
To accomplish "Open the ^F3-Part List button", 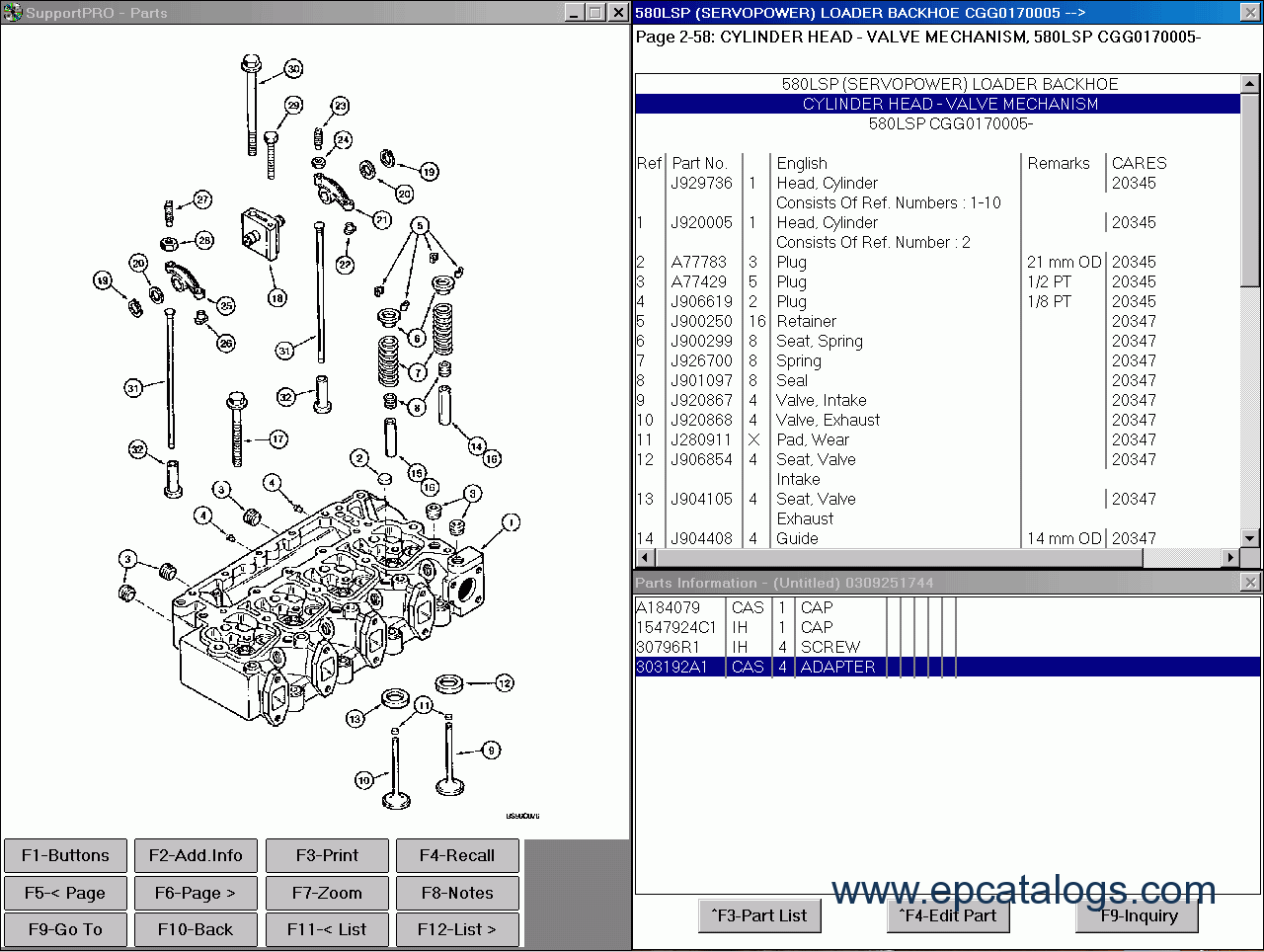I will coord(759,915).
